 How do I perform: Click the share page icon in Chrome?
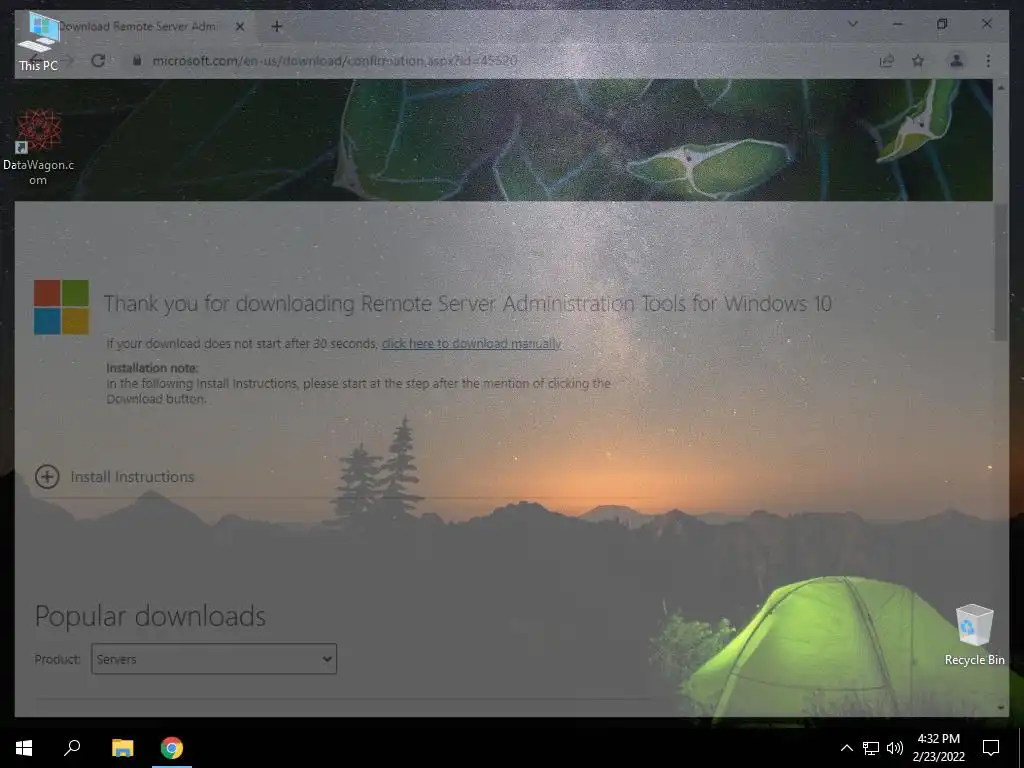pyautogui.click(x=886, y=61)
